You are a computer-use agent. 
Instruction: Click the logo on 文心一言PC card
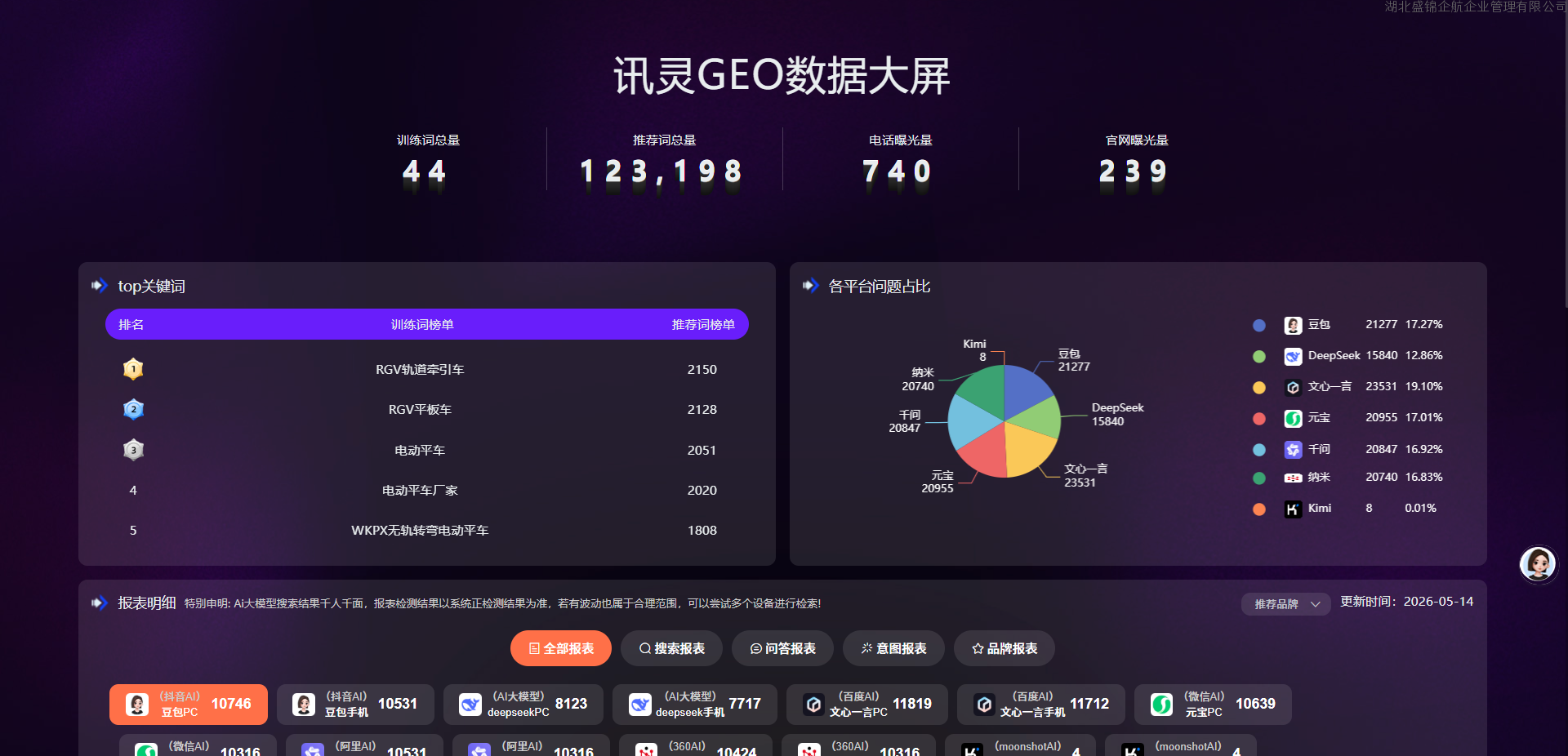tap(813, 705)
